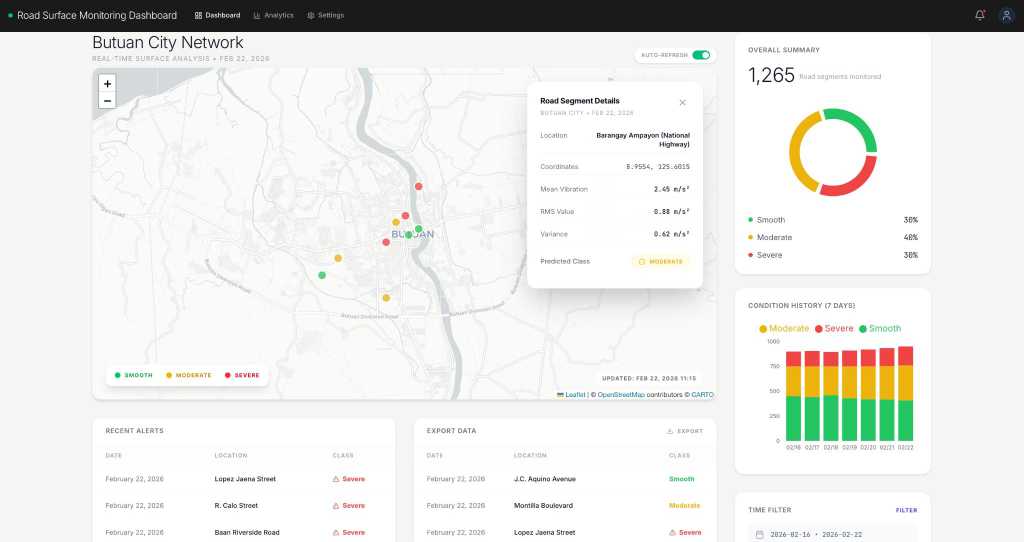Zoom in on the map
The image size is (1024, 542).
tap(107, 84)
